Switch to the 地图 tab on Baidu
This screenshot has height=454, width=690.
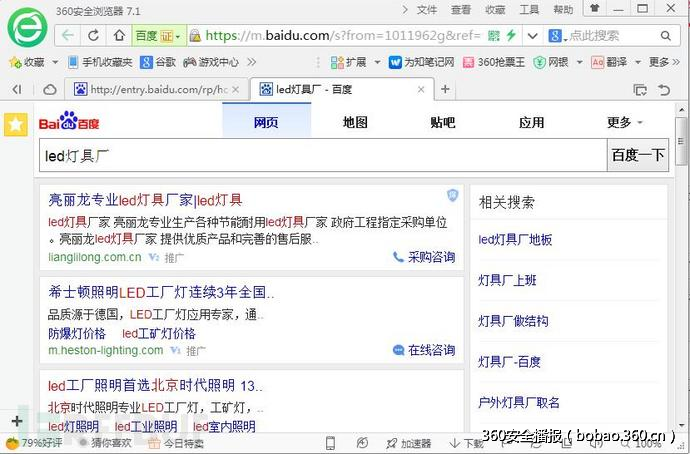355,123
